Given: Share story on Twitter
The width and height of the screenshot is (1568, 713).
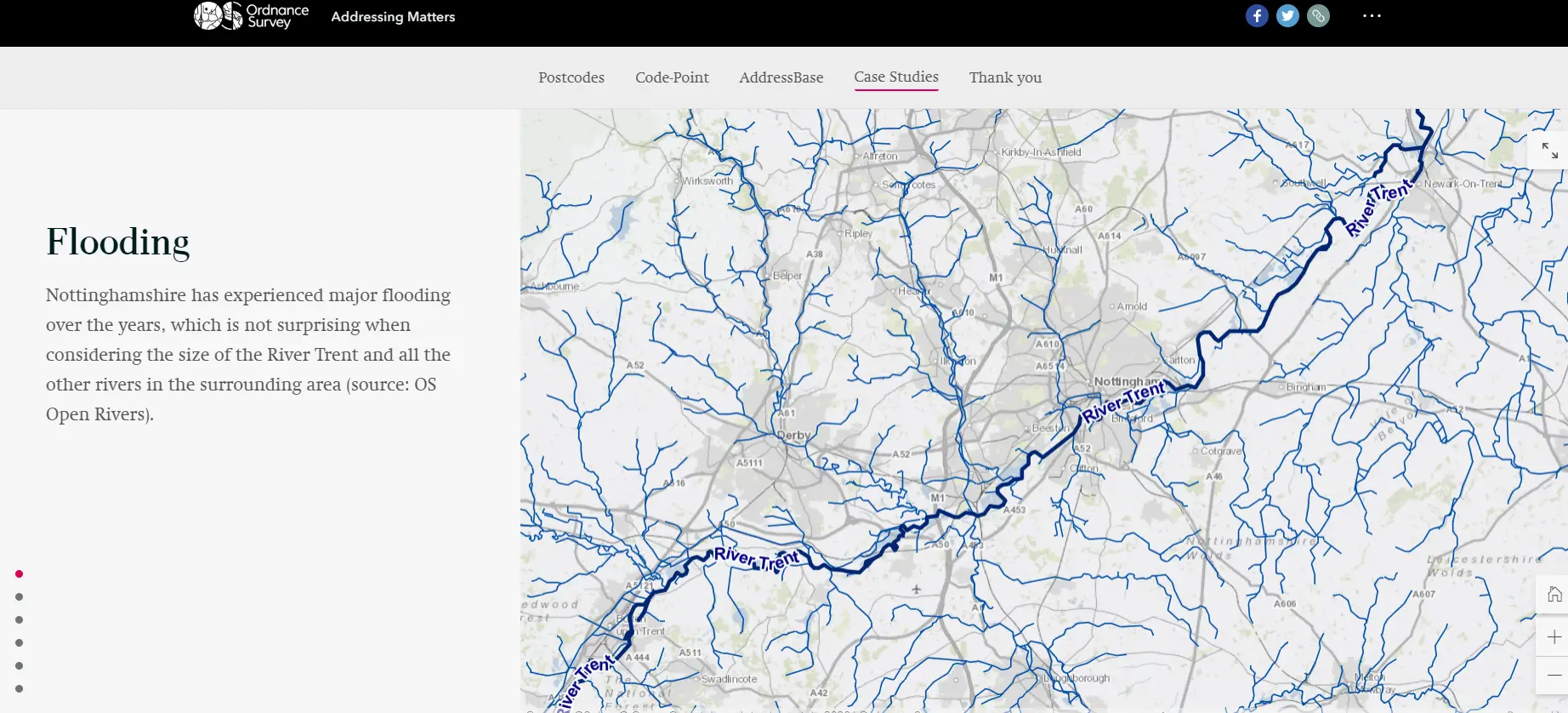Looking at the screenshot, I should coord(1287,16).
